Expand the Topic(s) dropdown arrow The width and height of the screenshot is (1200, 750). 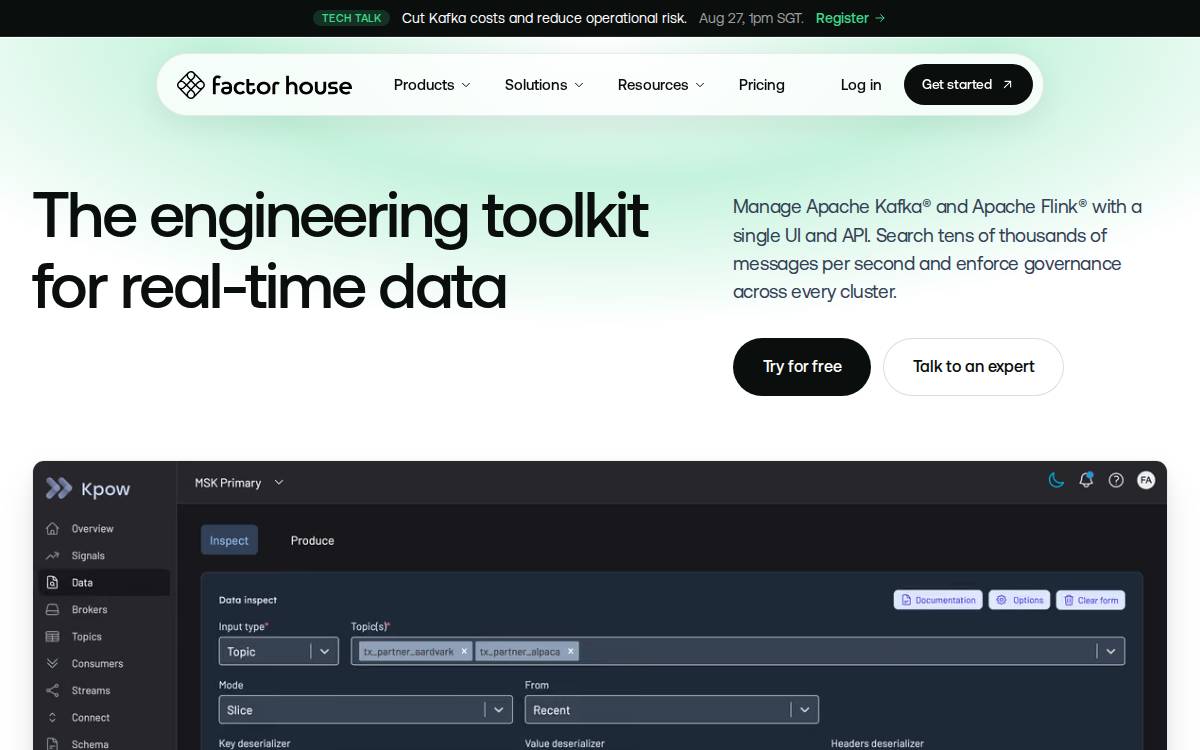tap(1110, 651)
